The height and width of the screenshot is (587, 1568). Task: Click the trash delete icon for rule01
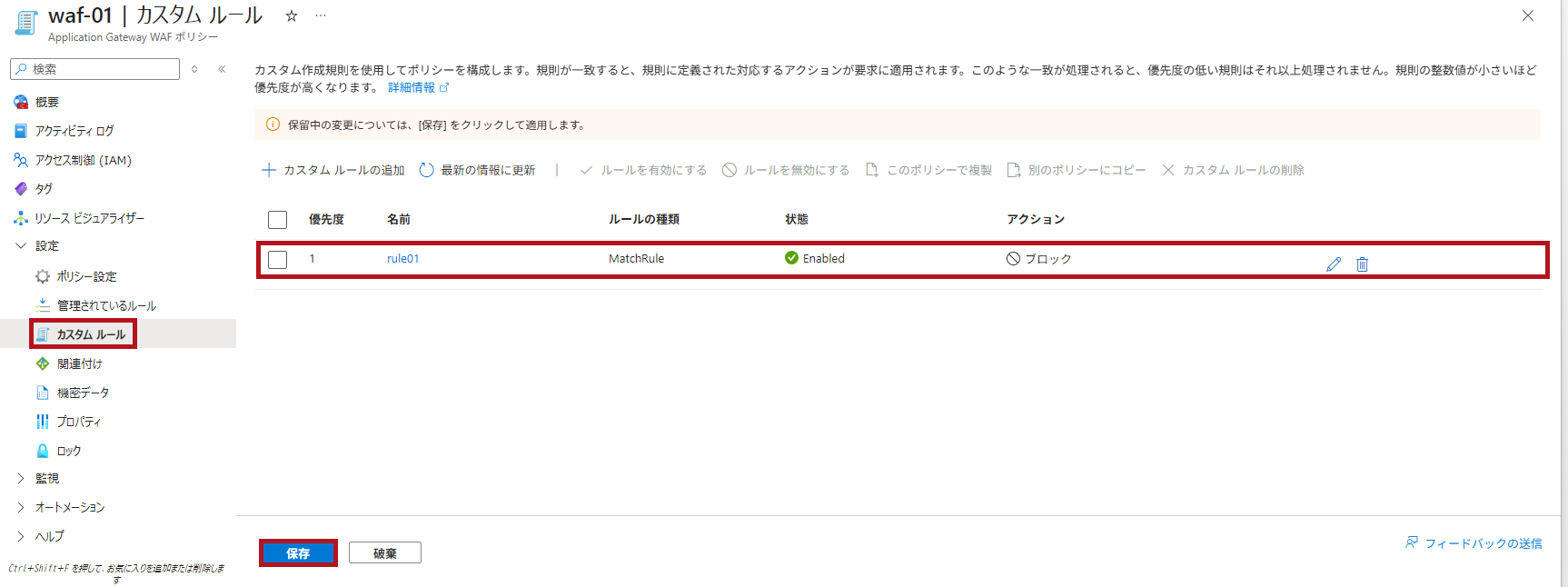1362,264
